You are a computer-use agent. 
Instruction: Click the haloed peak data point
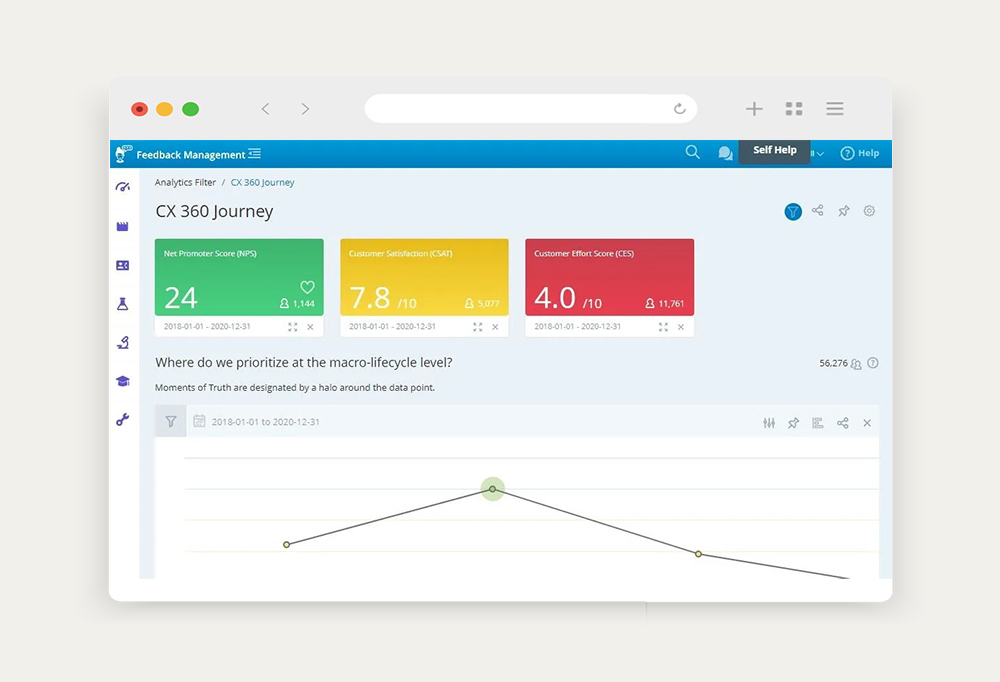click(492, 489)
